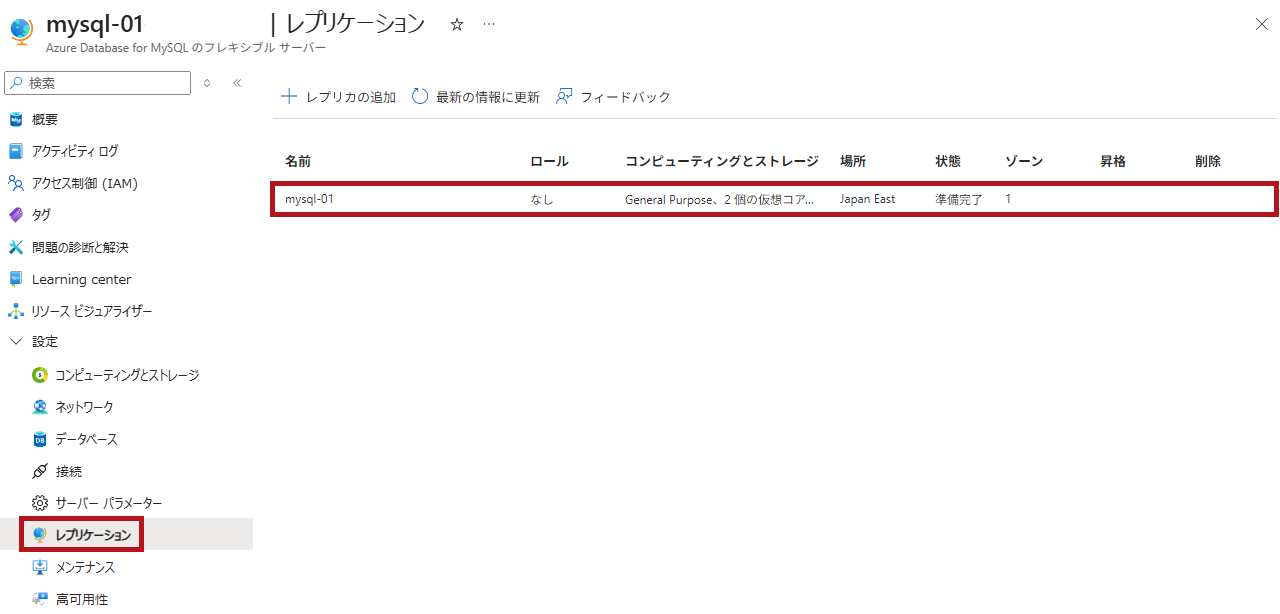Click the star icon to favorite page

click(457, 24)
